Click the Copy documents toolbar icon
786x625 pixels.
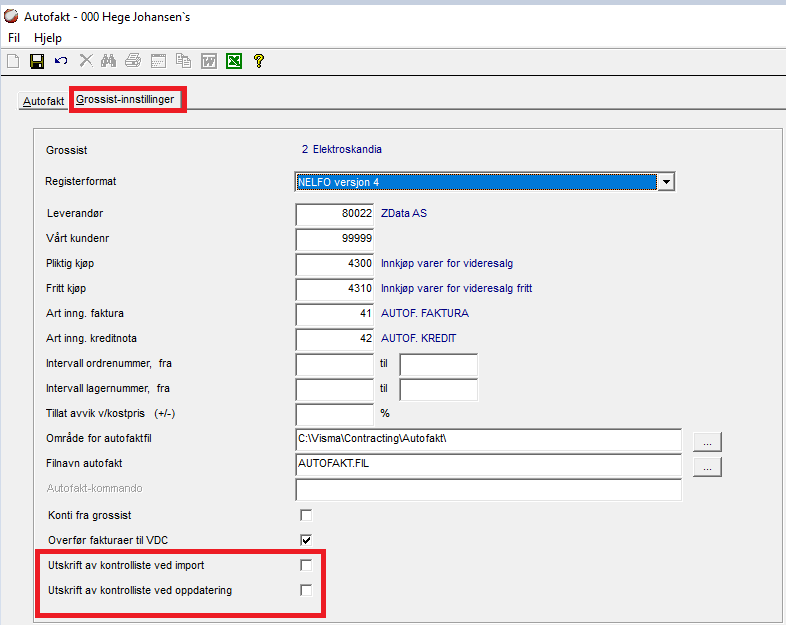coord(183,61)
